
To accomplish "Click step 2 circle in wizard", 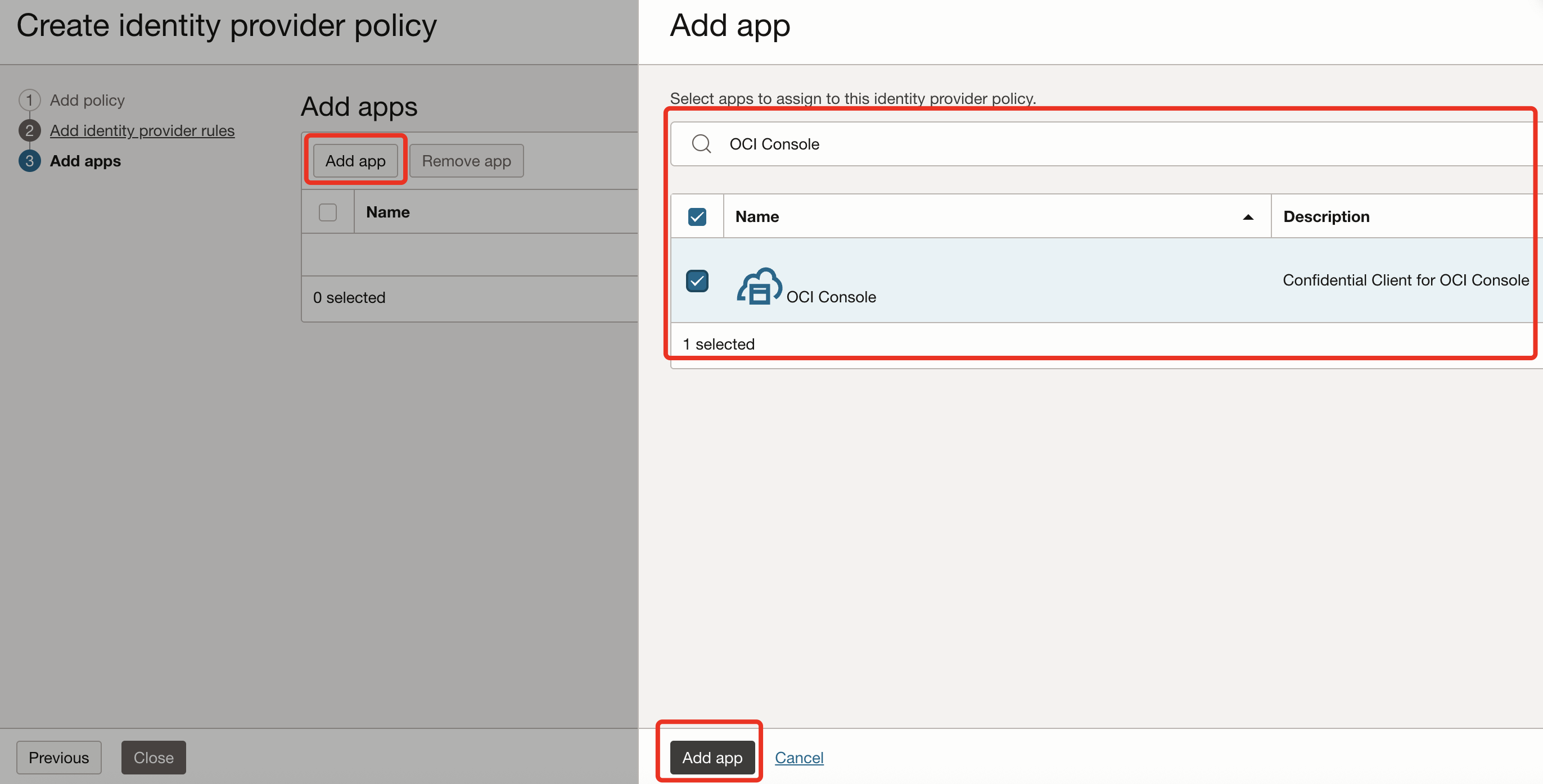I will pos(29,130).
